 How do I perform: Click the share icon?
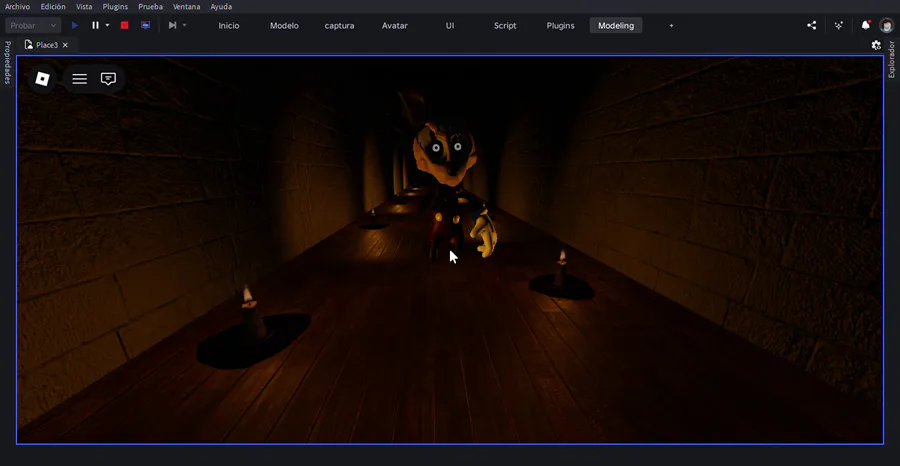coord(812,25)
